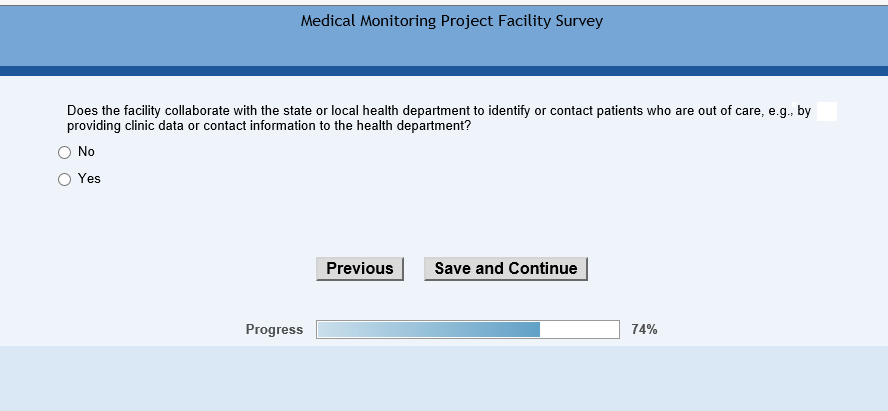Click the word "Previous" on the back button

click(360, 269)
